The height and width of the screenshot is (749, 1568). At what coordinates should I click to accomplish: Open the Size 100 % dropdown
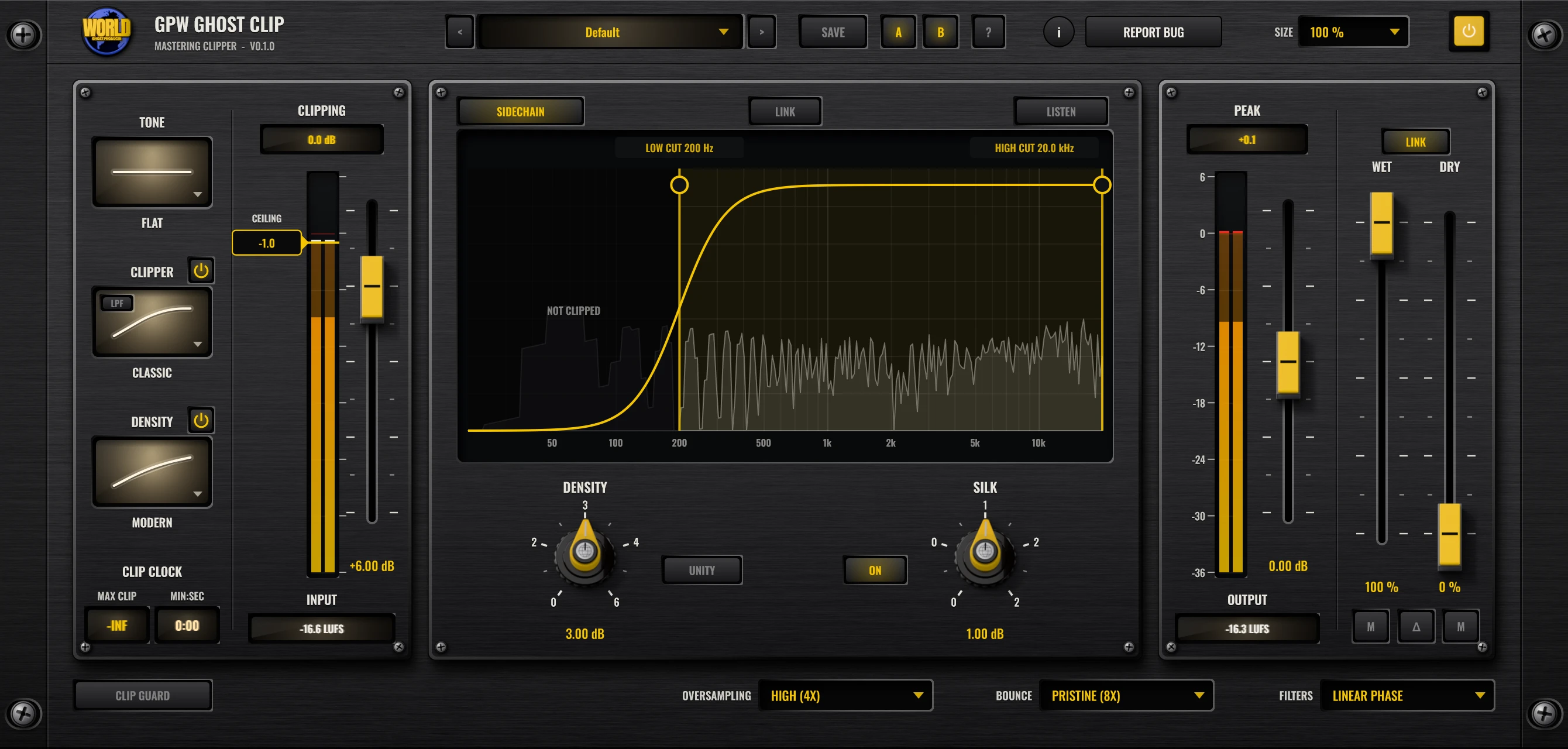(1353, 32)
